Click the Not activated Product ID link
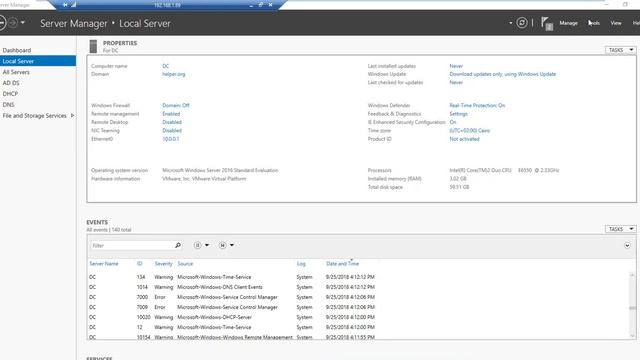 click(464, 139)
